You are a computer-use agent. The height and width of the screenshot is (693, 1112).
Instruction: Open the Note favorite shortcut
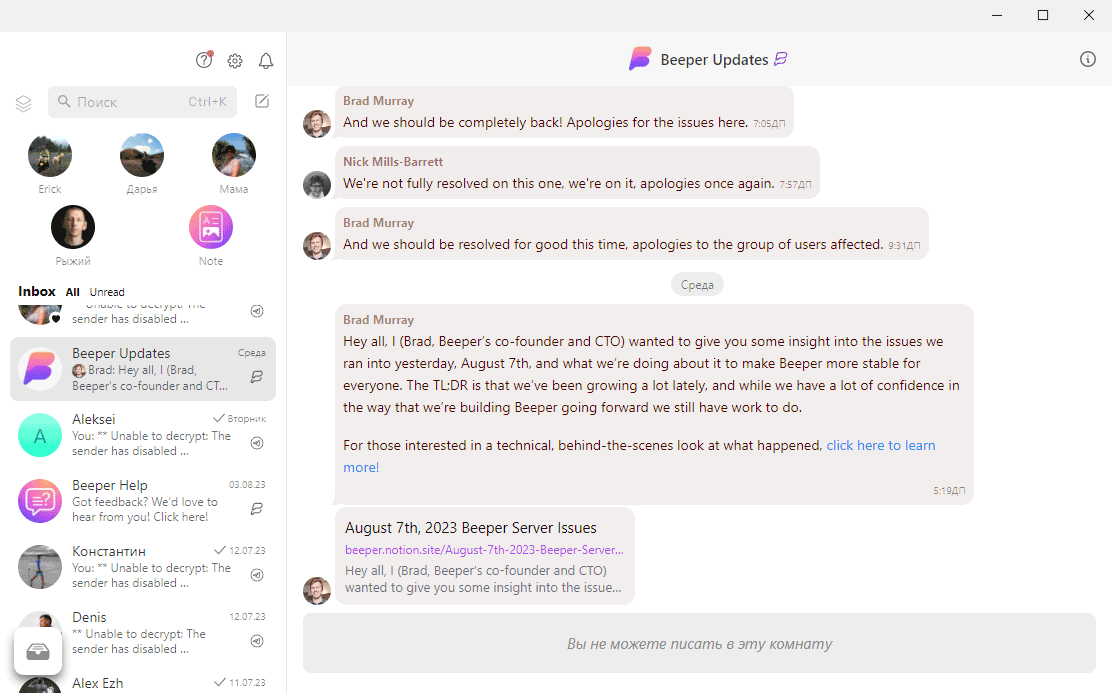tap(211, 227)
